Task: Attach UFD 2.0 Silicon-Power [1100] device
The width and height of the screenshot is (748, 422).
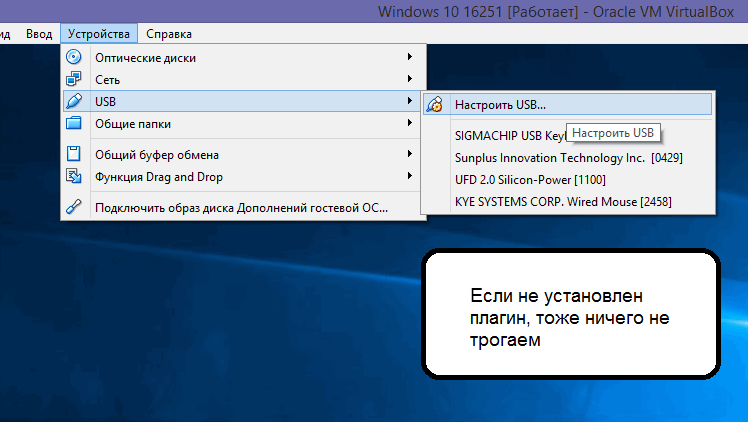Action: click(x=567, y=179)
